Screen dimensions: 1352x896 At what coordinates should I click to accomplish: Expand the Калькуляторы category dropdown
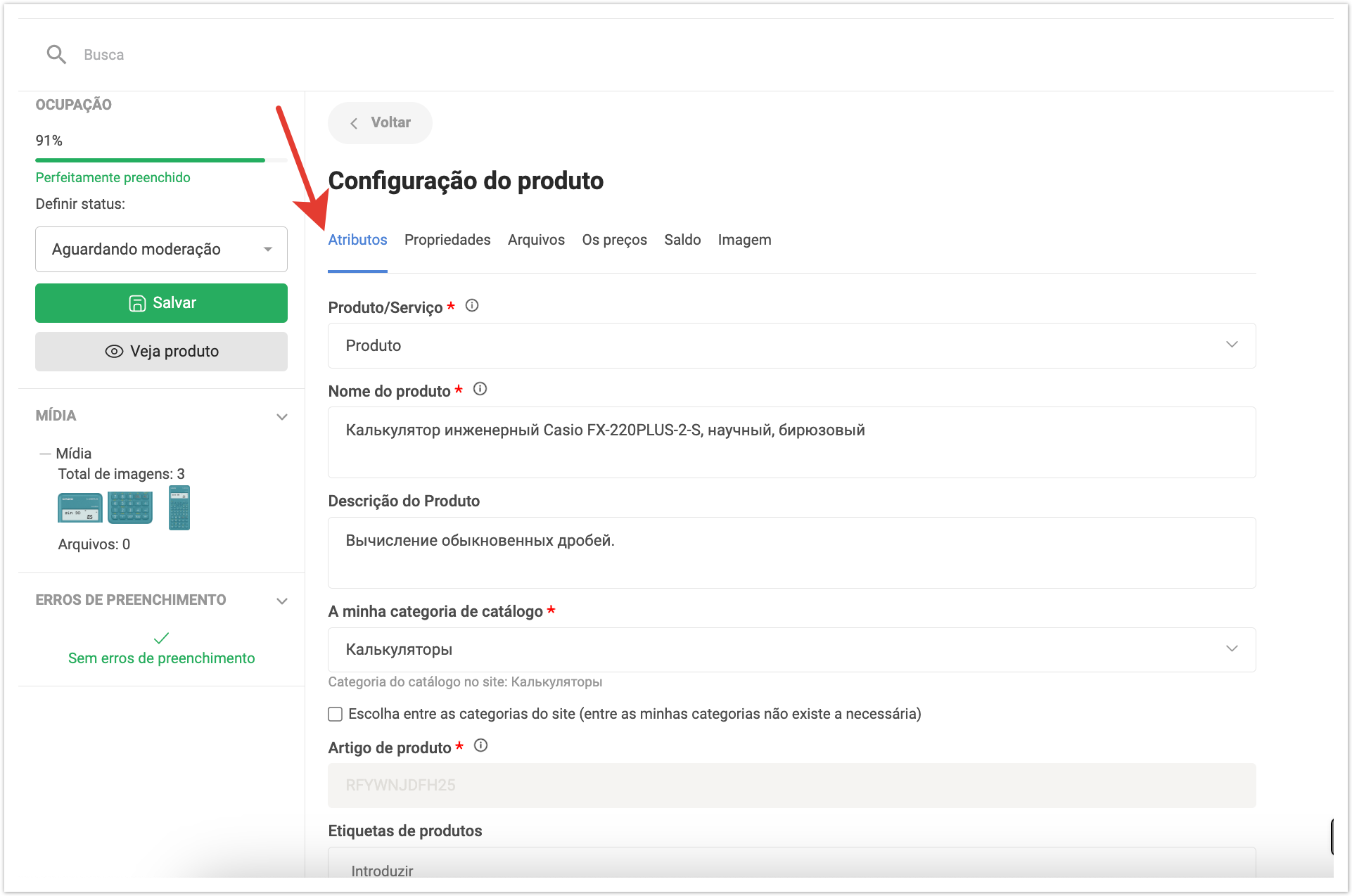pyautogui.click(x=791, y=649)
